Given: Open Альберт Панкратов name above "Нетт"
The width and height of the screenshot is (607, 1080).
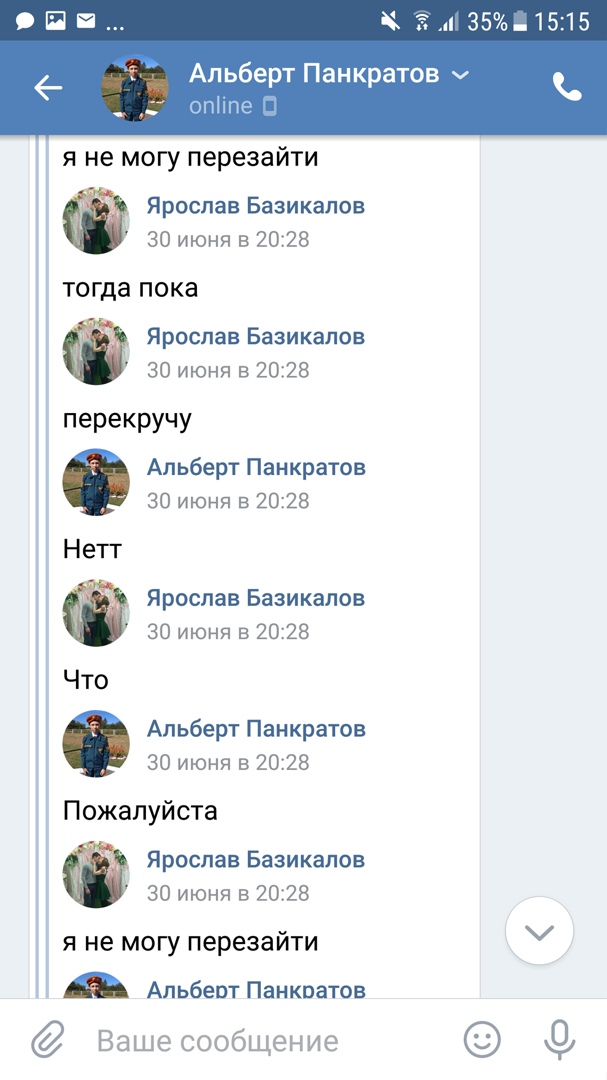Looking at the screenshot, I should [255, 467].
